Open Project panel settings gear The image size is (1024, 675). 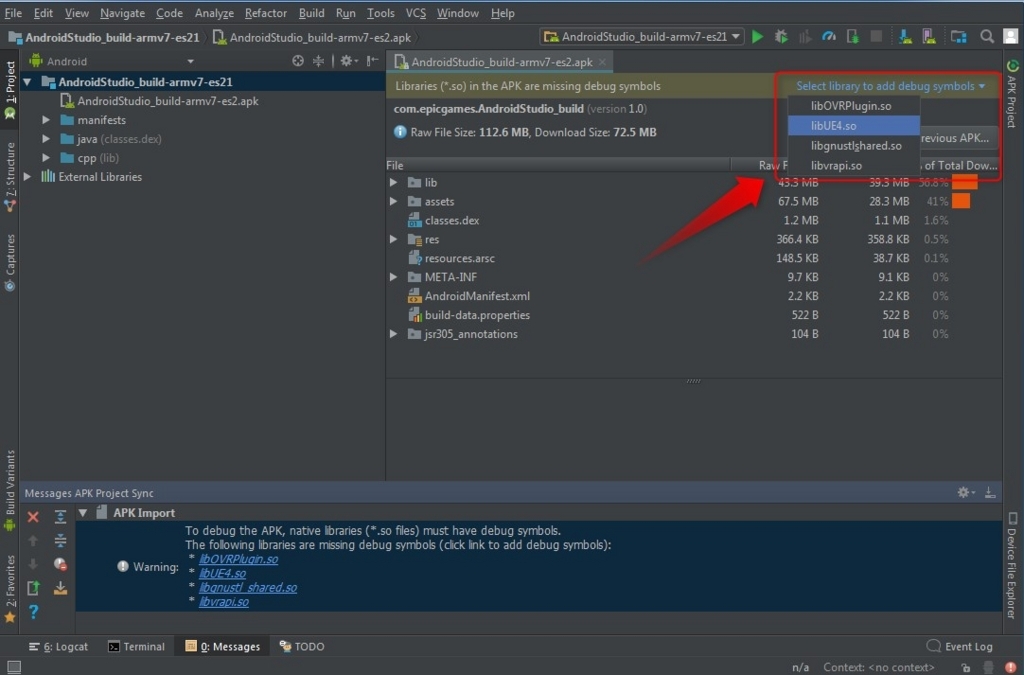coord(348,61)
